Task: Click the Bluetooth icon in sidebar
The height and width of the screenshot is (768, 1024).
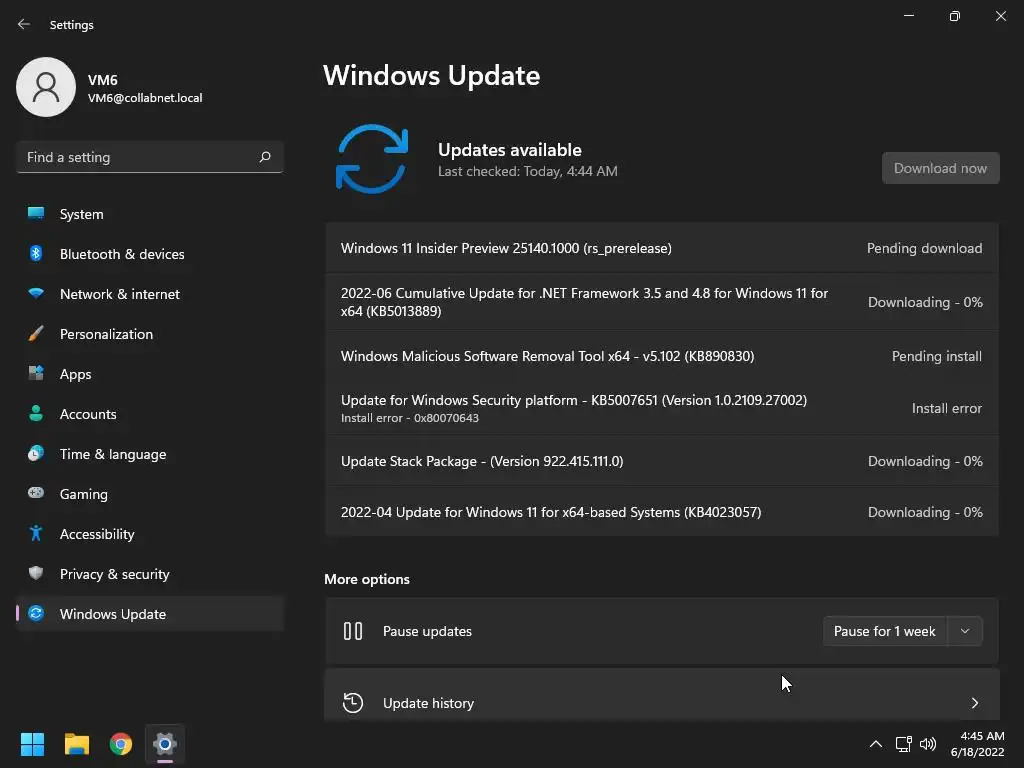Action: (x=36, y=253)
